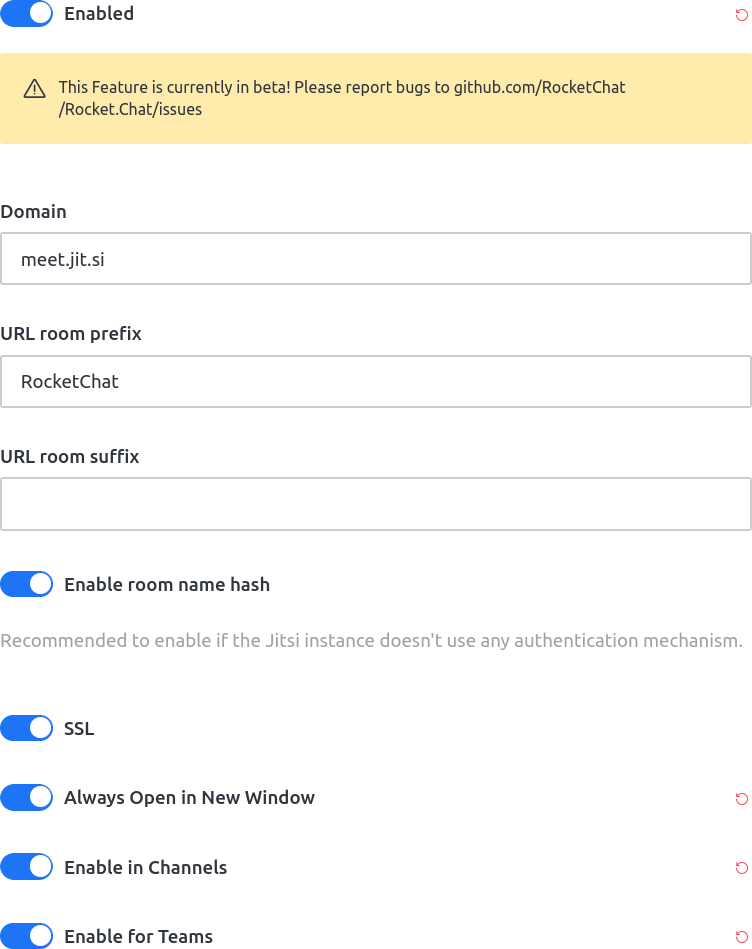Reset the Enabled setting to default

point(741,14)
